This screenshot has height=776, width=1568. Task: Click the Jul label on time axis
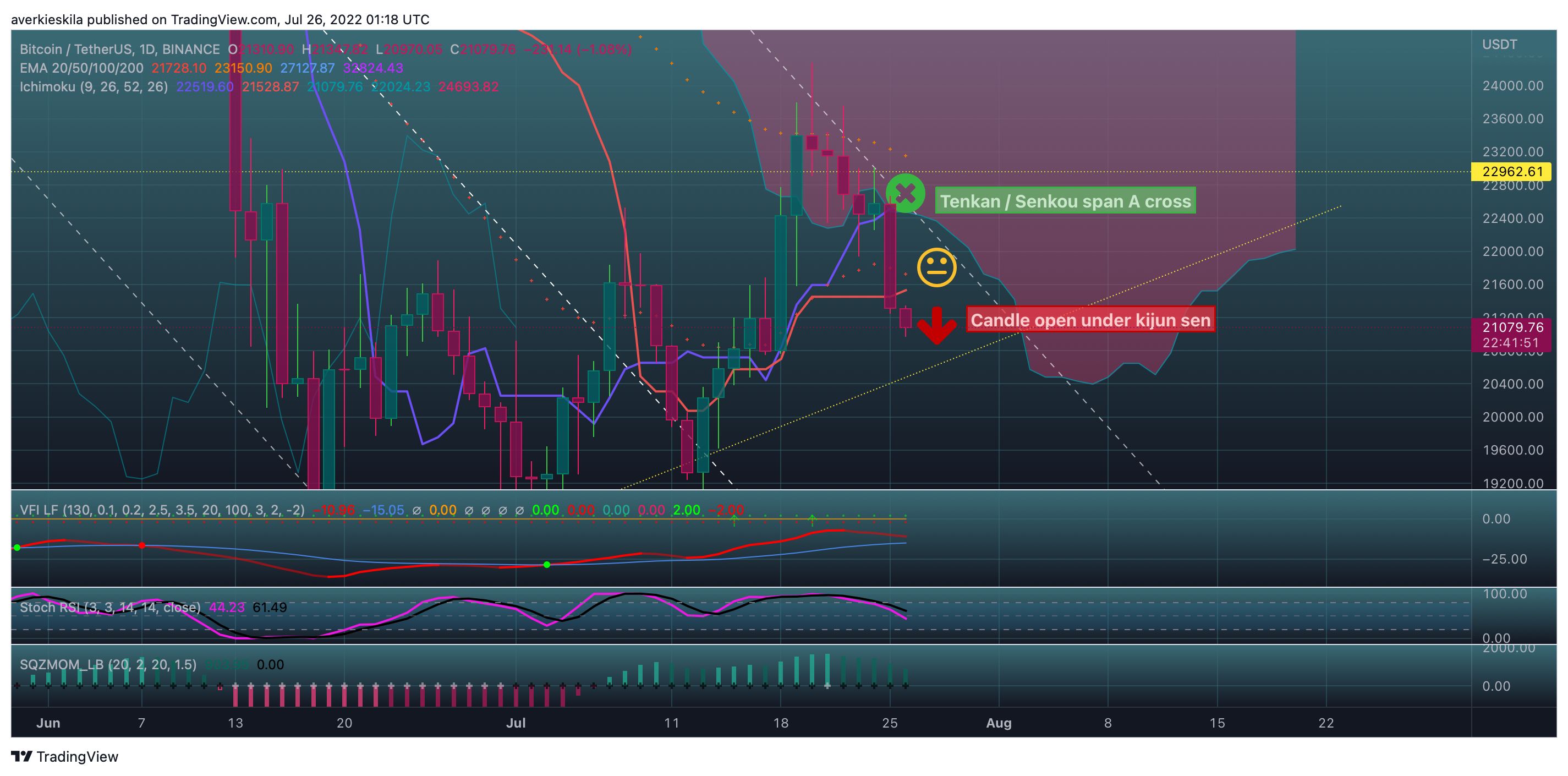[516, 723]
